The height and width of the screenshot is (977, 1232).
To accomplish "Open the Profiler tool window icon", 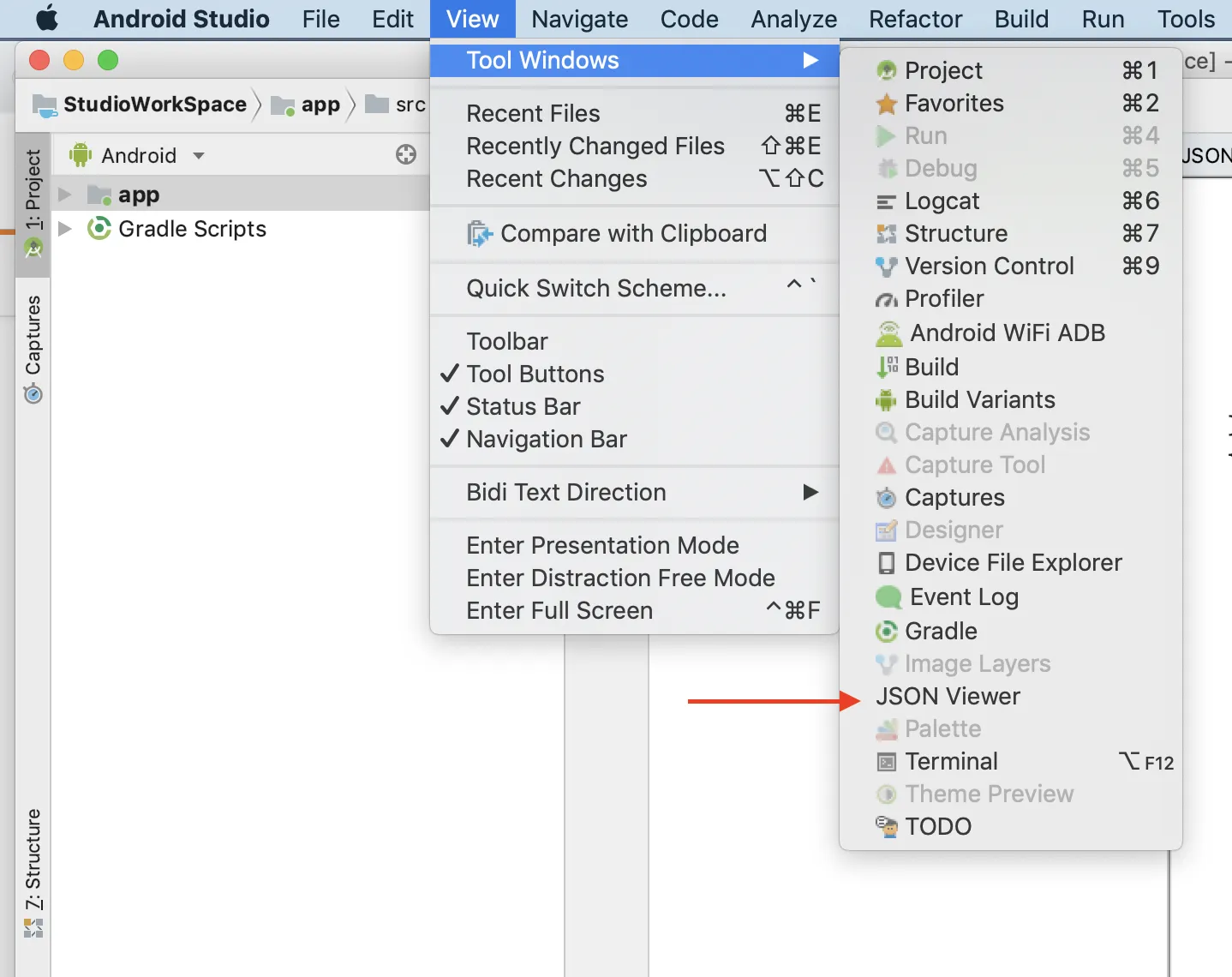I will click(x=886, y=299).
